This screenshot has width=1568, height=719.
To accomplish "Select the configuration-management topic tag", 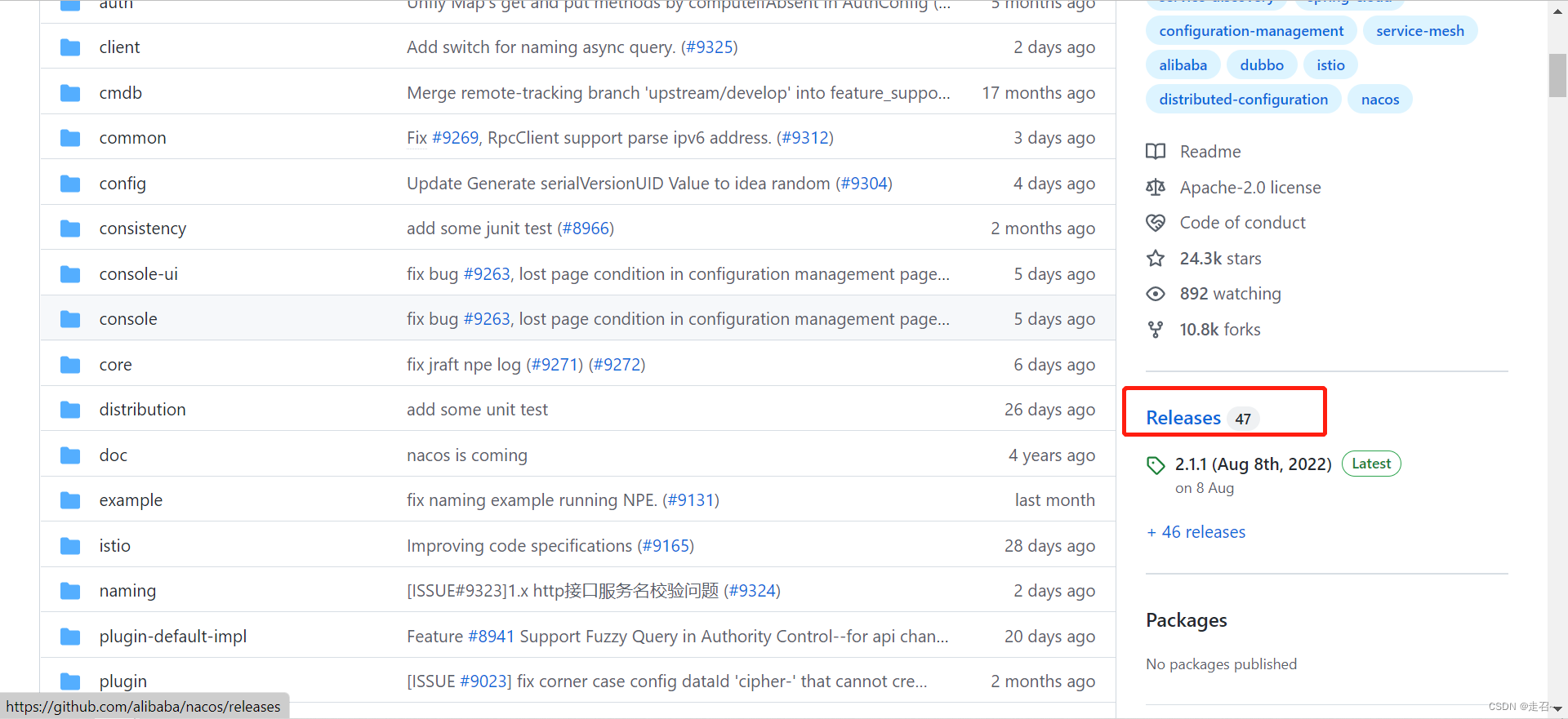I will [x=1251, y=31].
